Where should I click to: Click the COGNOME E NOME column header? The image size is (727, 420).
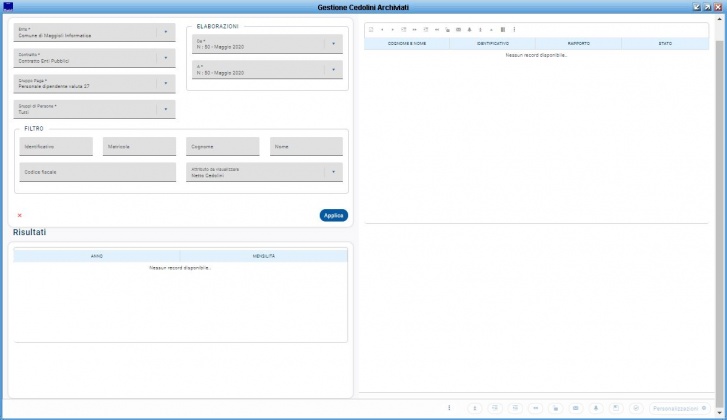coord(407,44)
